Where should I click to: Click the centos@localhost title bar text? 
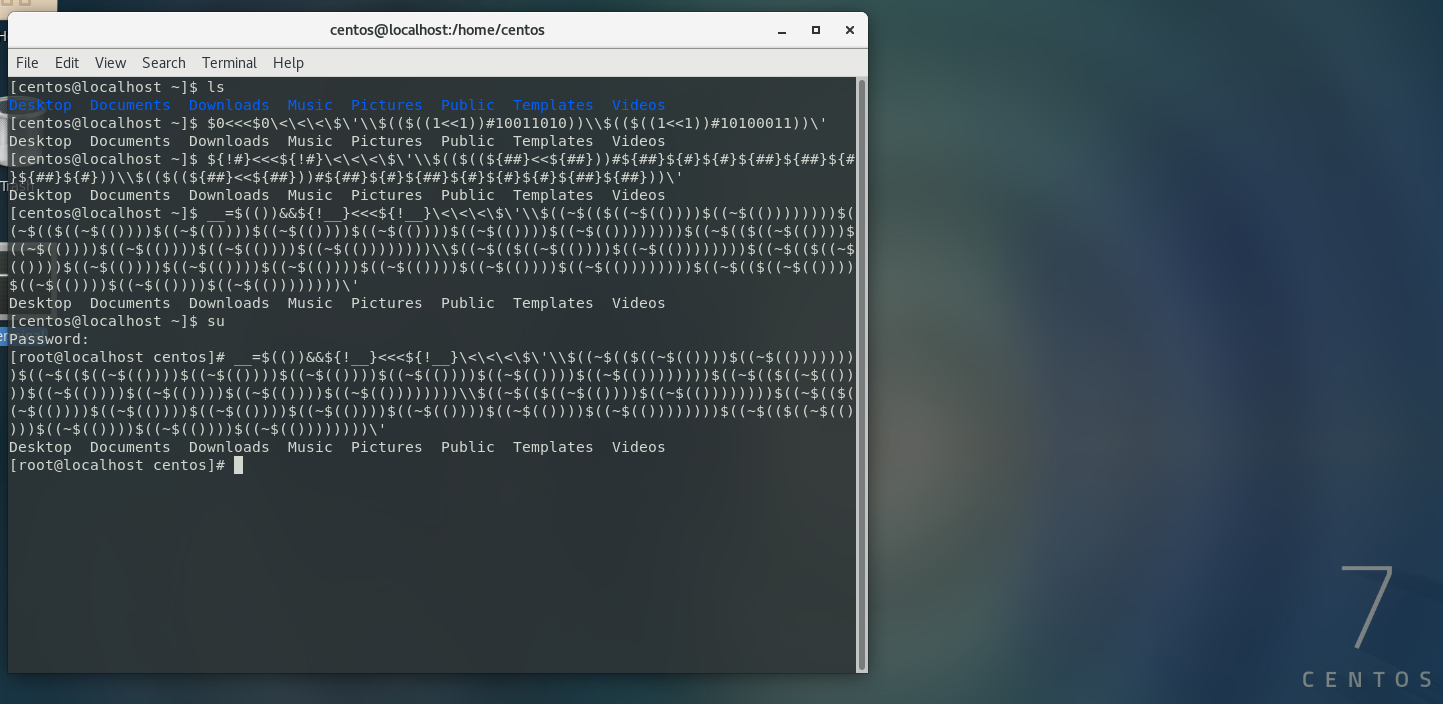pyautogui.click(x=437, y=29)
